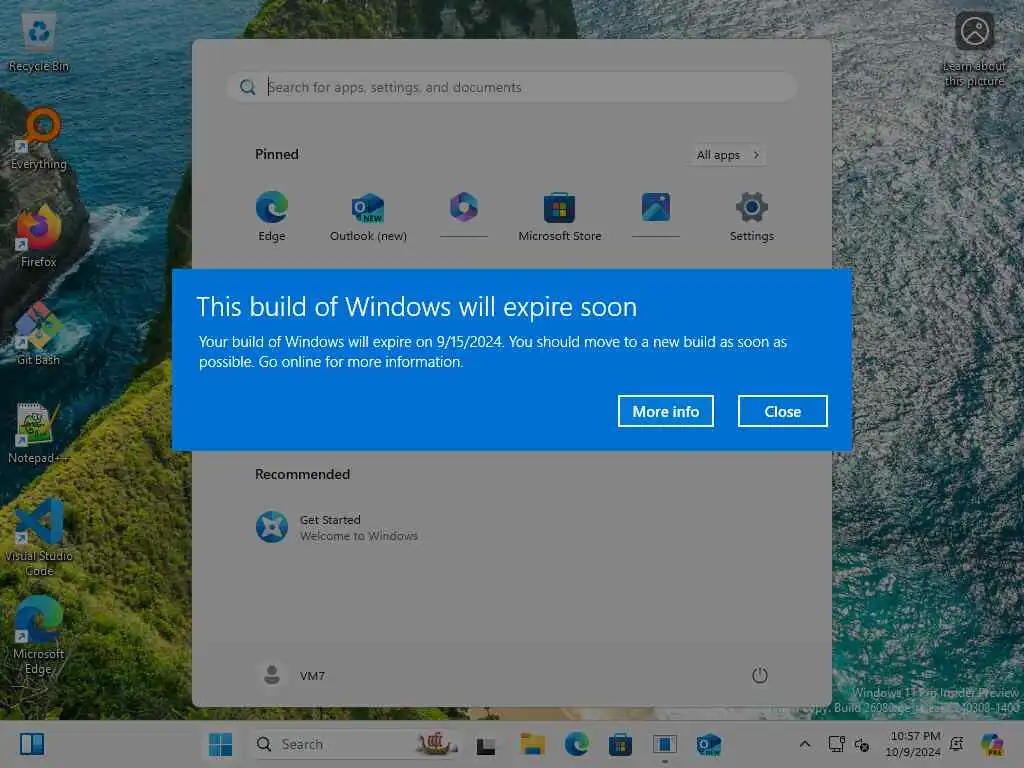Open Recycle Bin on the desktop

pyautogui.click(x=39, y=42)
